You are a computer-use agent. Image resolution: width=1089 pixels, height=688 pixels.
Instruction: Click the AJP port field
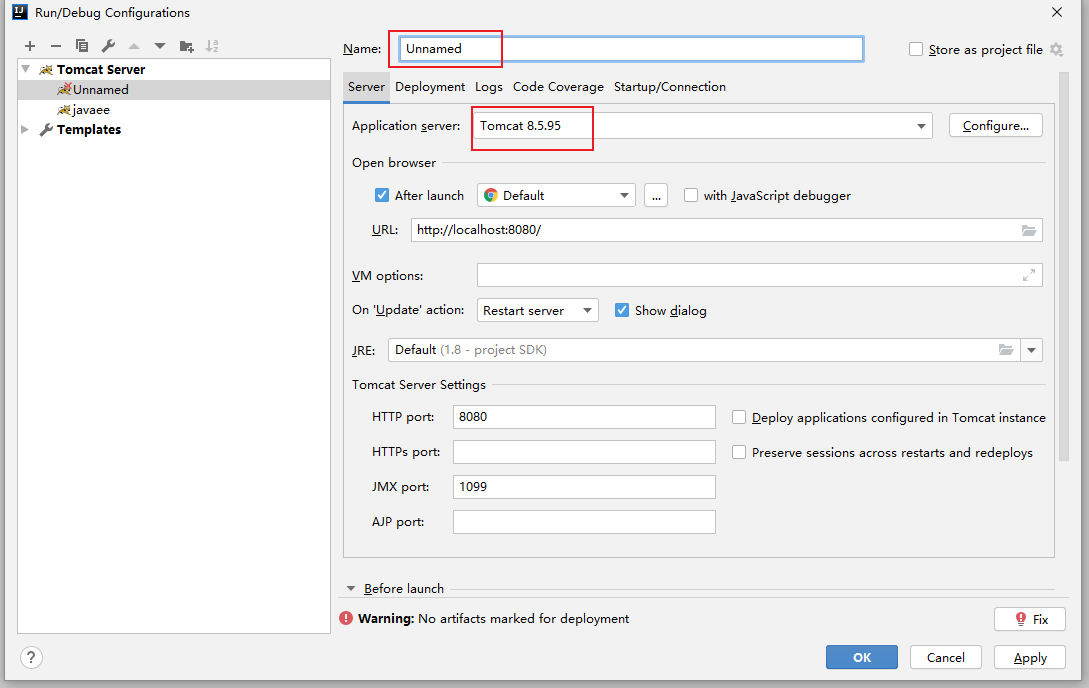click(584, 522)
